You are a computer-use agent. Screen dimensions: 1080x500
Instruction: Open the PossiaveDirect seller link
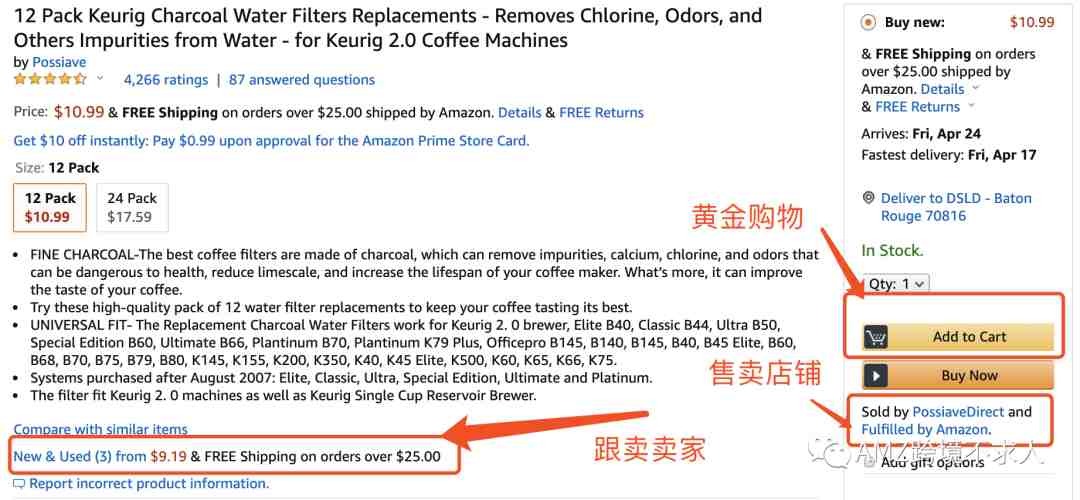coord(958,412)
